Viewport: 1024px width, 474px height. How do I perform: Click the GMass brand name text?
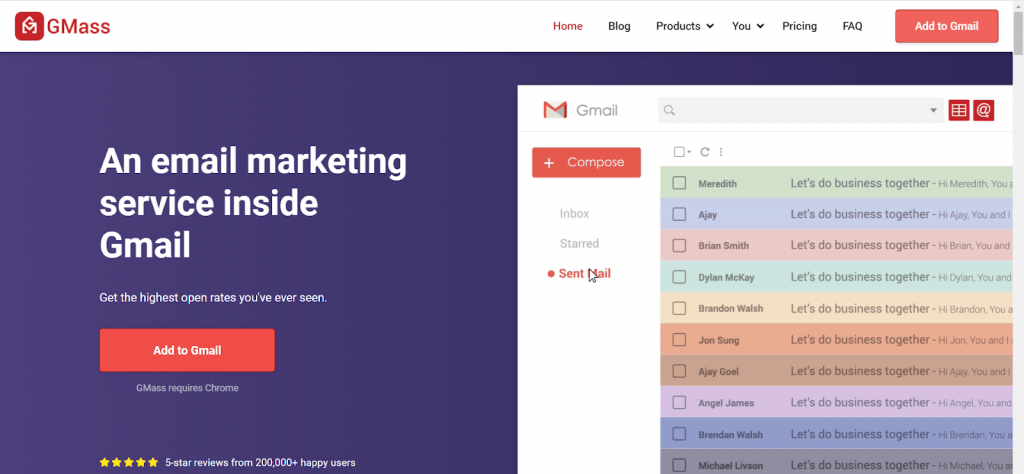pyautogui.click(x=78, y=27)
